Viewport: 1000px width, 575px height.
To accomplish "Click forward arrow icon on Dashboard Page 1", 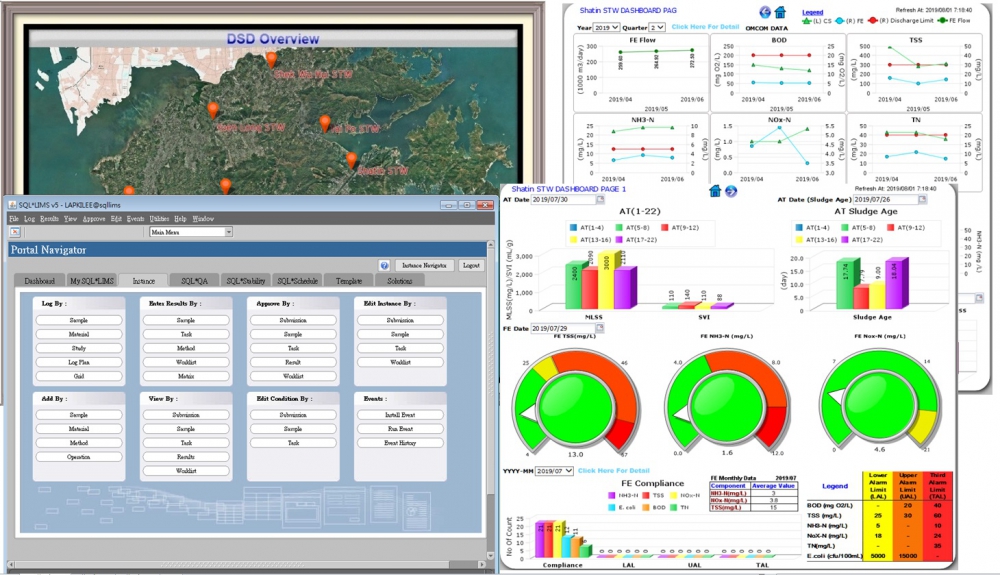I will point(731,190).
